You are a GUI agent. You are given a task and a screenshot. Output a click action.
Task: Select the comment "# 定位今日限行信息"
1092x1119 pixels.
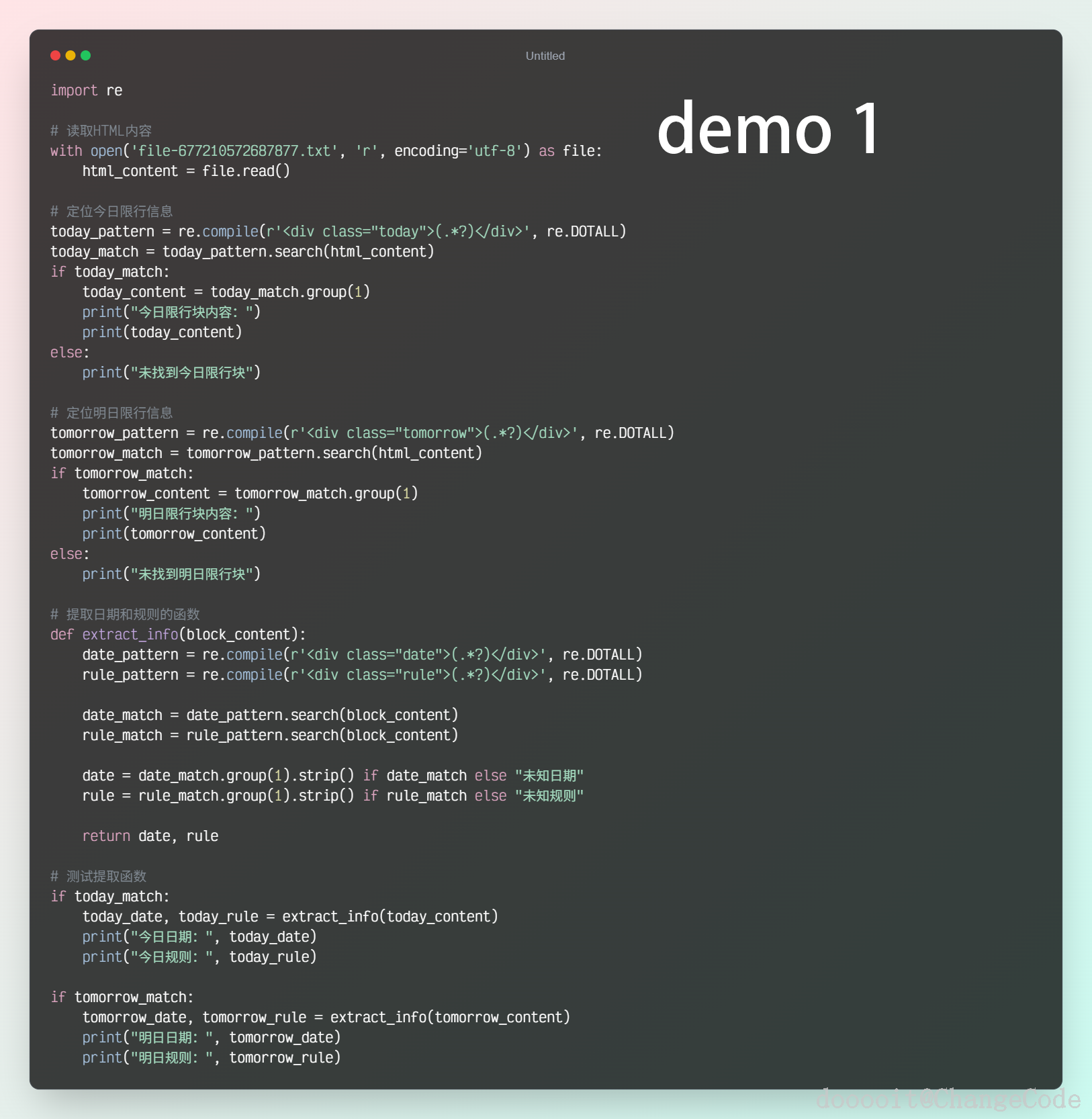point(111,212)
